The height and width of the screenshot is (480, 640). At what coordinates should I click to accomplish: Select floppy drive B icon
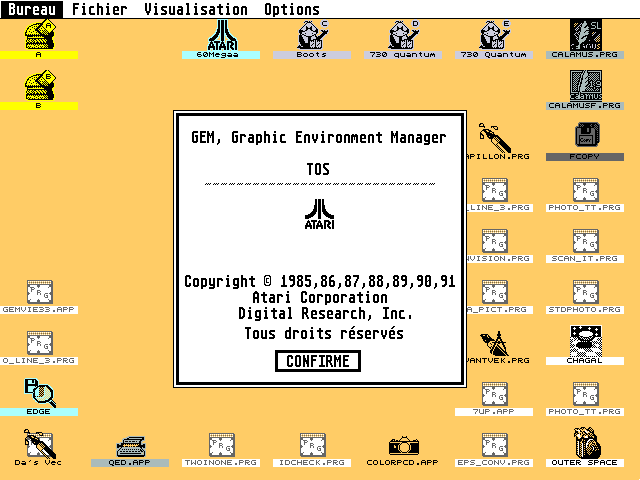coord(40,86)
